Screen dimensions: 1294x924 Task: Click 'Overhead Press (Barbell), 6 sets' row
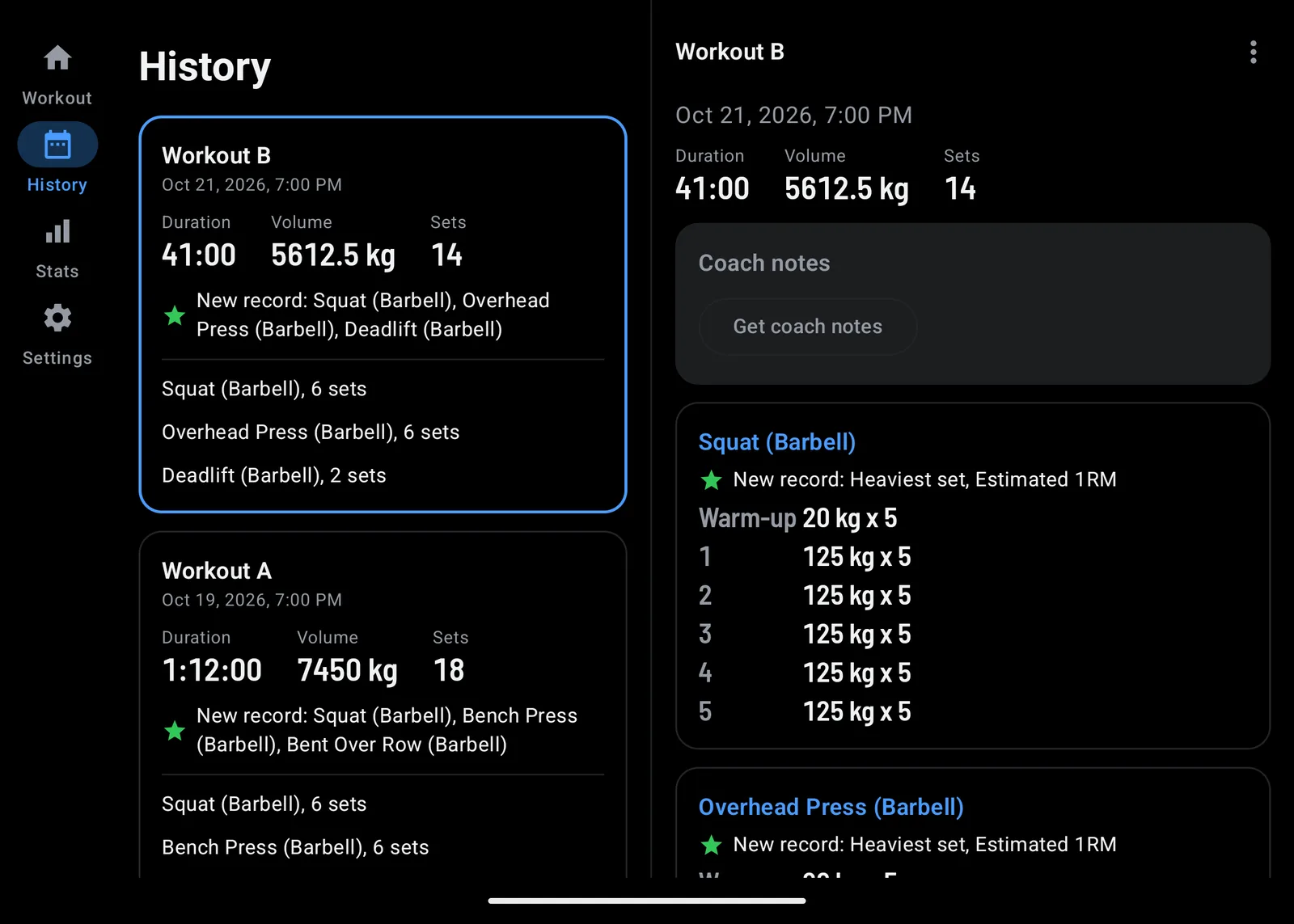pos(311,432)
